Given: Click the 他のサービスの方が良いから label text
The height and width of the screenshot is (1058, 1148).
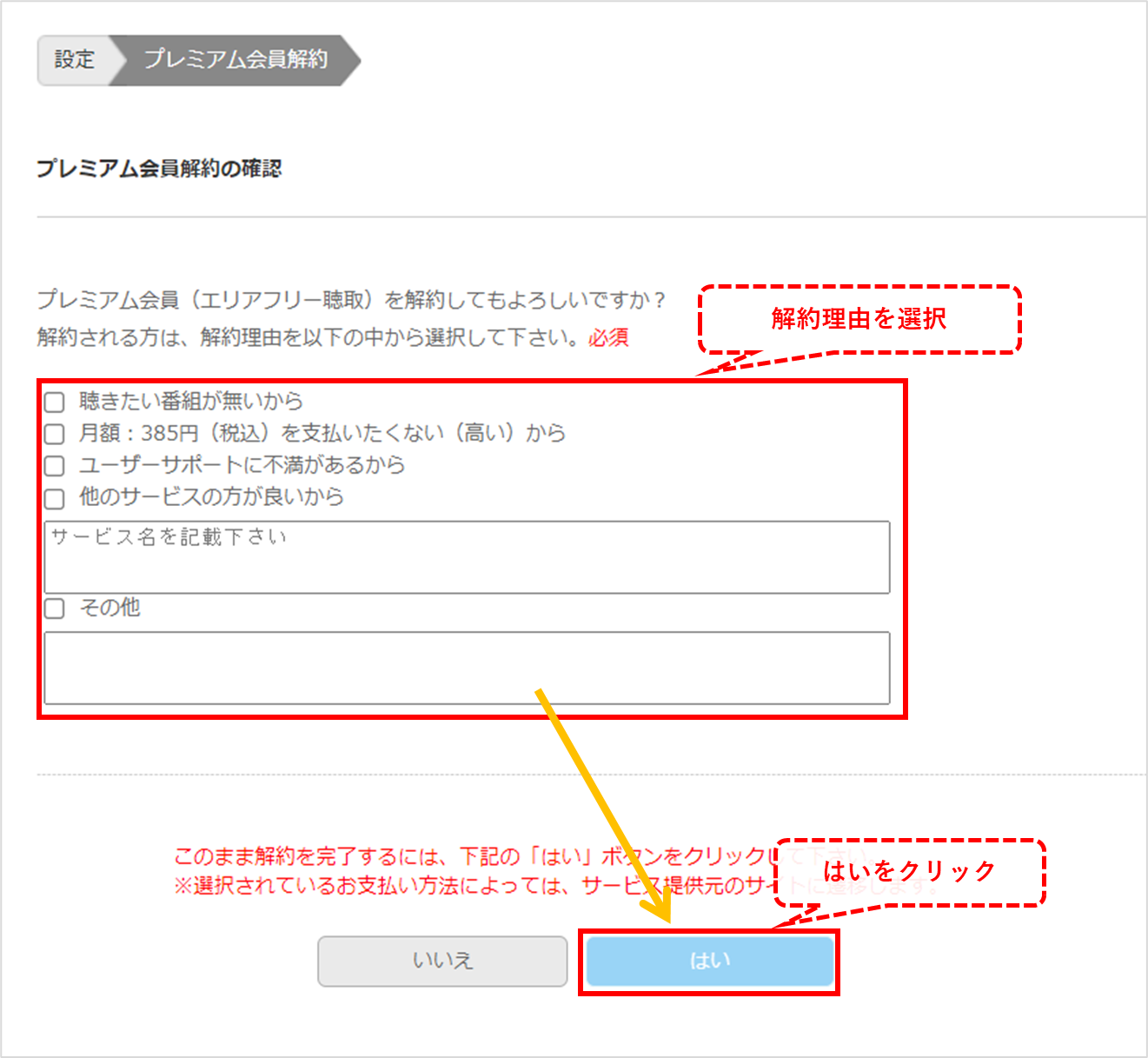Looking at the screenshot, I should click(211, 496).
